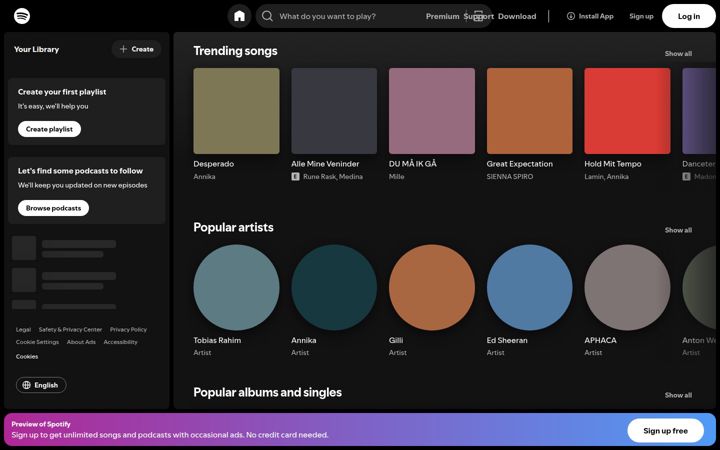Image resolution: width=720 pixels, height=450 pixels.
Task: Click the explicit badge on Alle Mine Veninder
Action: [295, 176]
